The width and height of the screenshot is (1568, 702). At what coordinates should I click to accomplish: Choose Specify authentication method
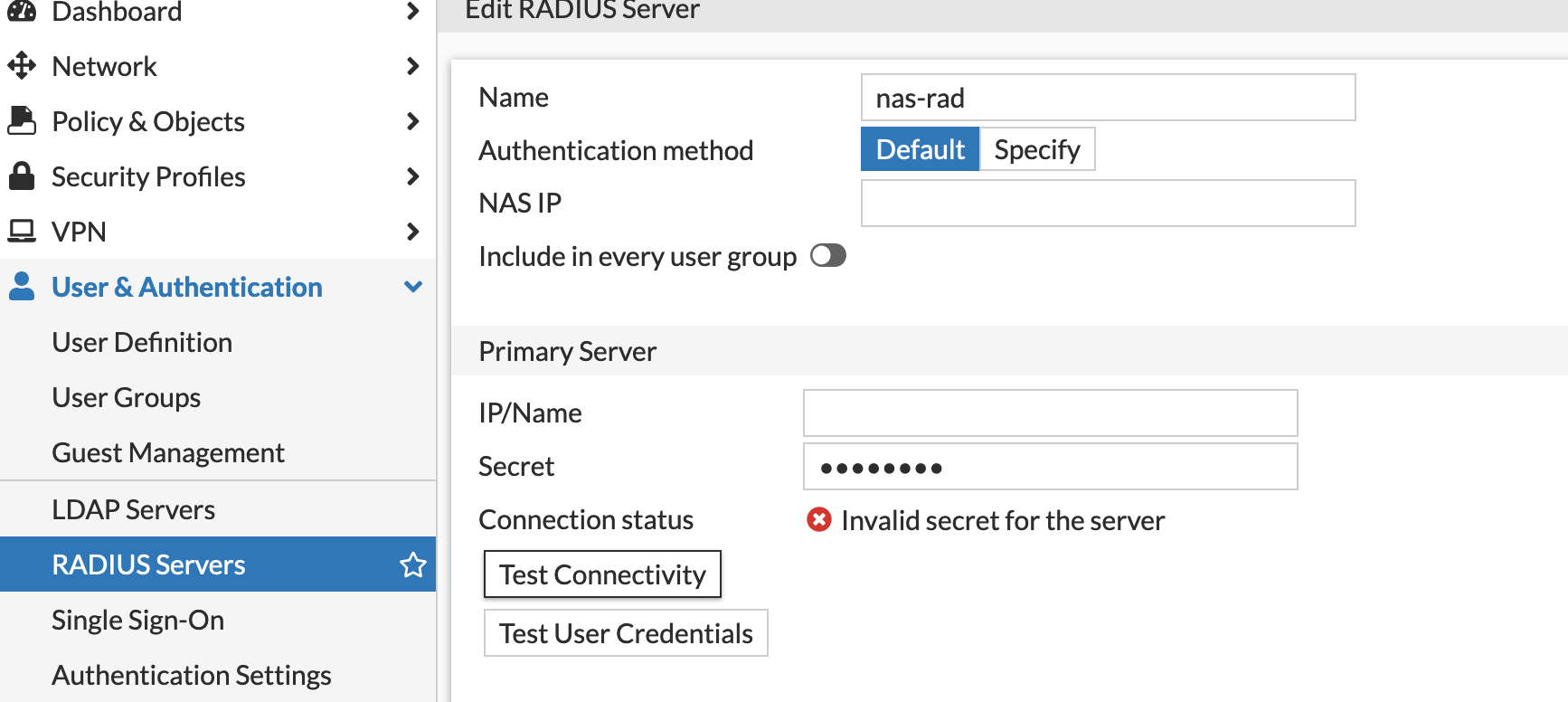point(1037,149)
